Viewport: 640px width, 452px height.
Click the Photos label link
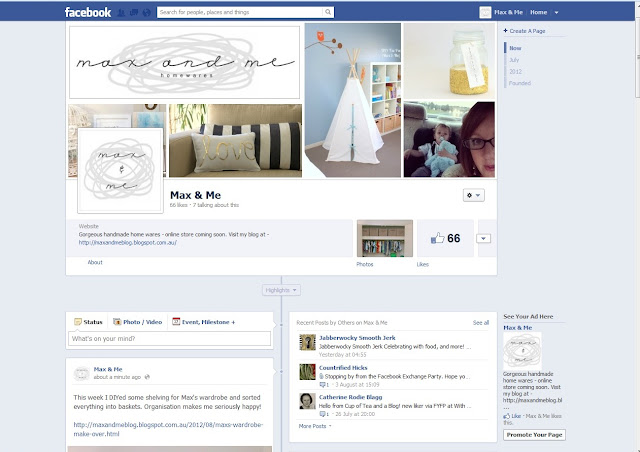[x=364, y=265]
